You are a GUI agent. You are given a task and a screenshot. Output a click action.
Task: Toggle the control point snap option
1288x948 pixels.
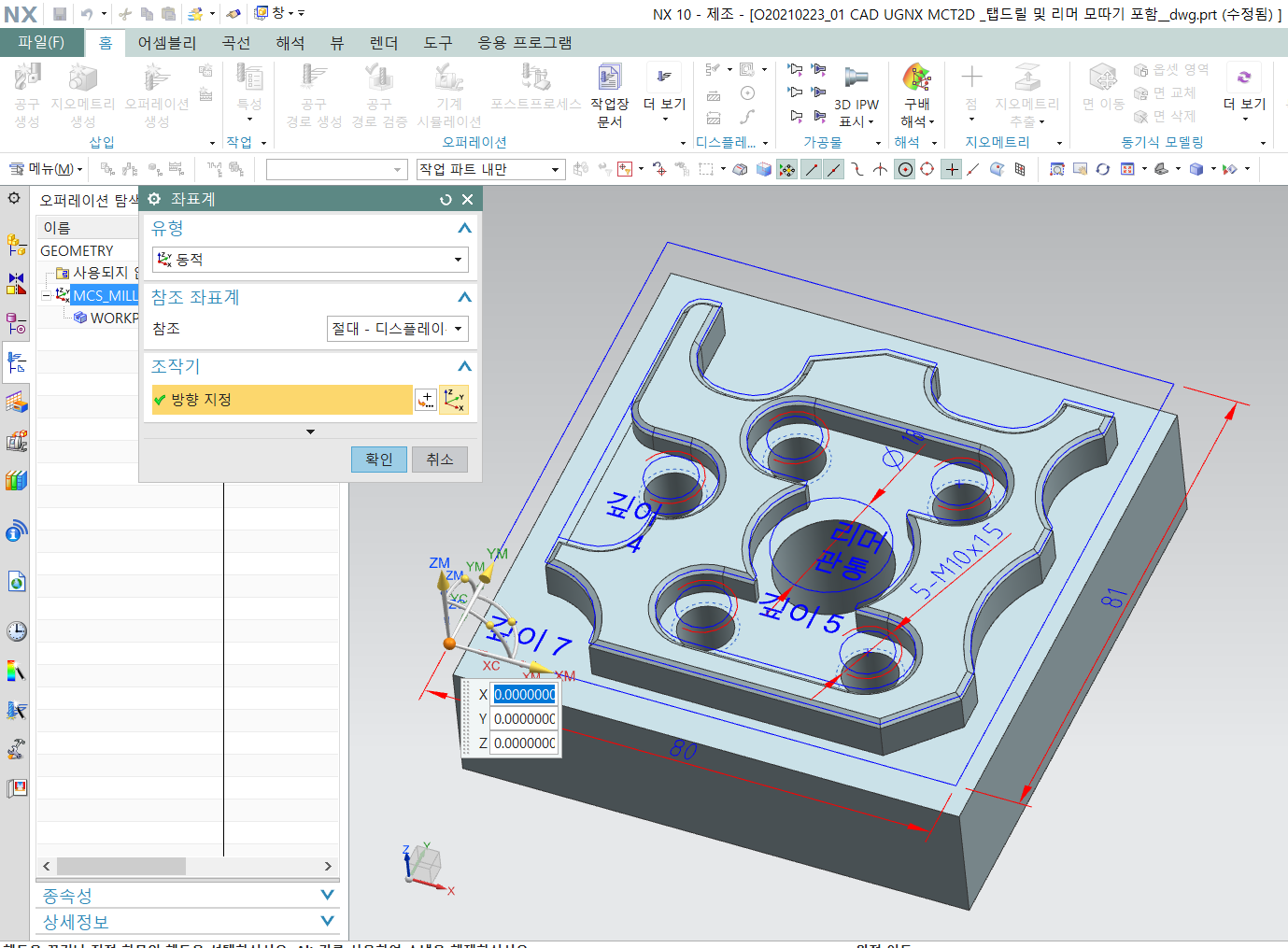pyautogui.click(x=857, y=169)
